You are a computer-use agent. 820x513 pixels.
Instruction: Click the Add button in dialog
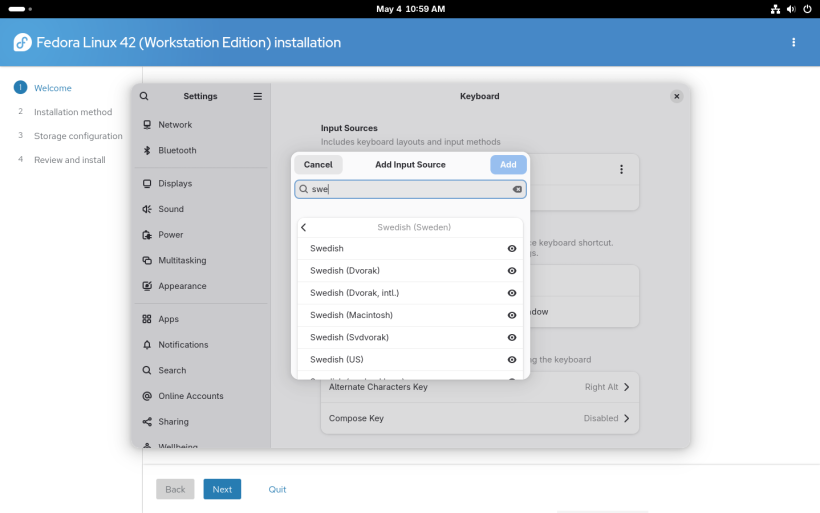click(x=508, y=165)
